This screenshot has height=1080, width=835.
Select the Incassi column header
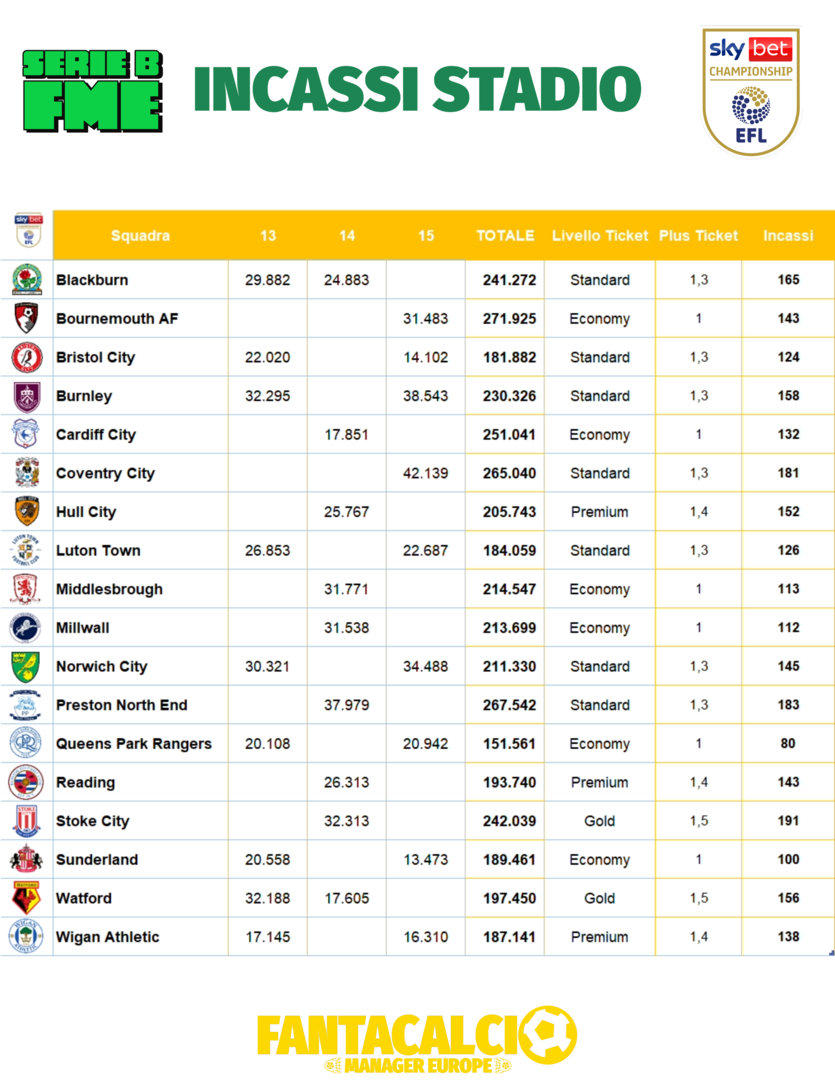click(x=788, y=236)
